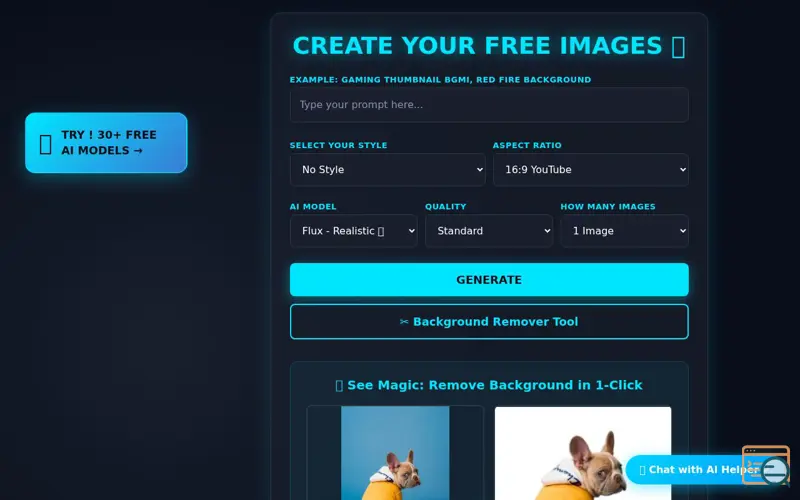
Task: Click the prompt text input field
Action: coord(489,105)
